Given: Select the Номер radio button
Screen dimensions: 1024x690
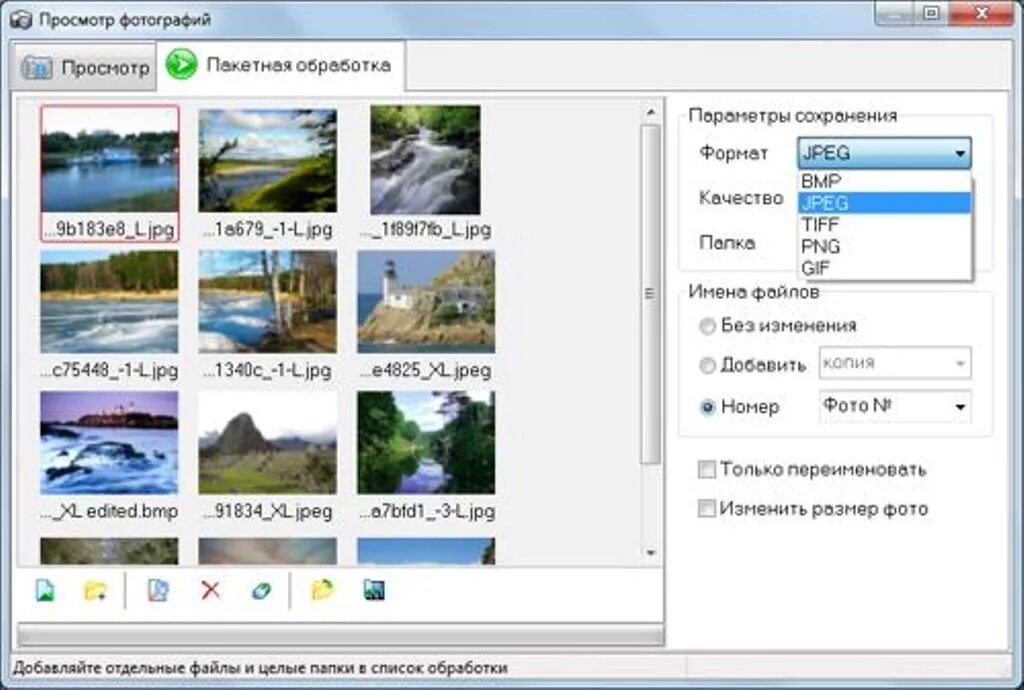Looking at the screenshot, I should pyautogui.click(x=707, y=407).
